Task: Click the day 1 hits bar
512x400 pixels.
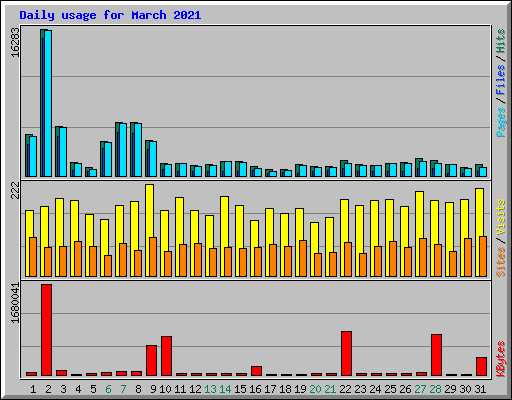Action: (x=27, y=155)
